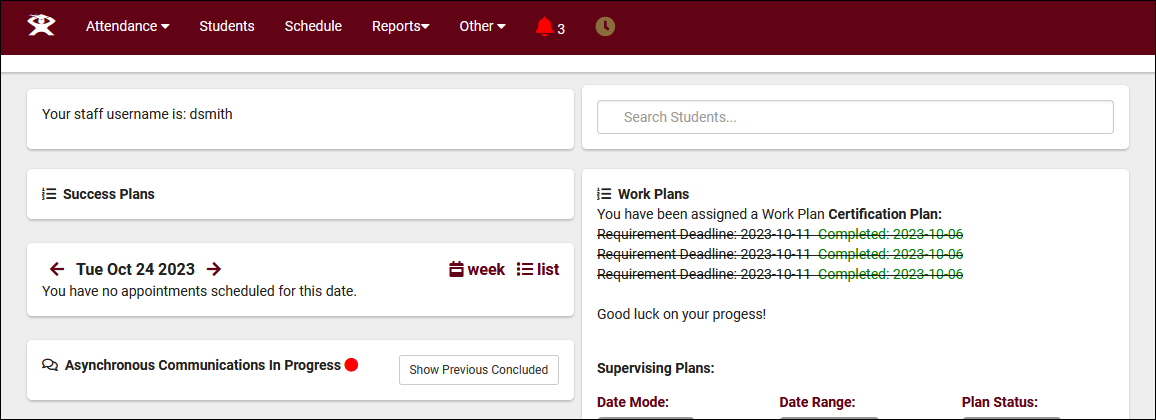The height and width of the screenshot is (420, 1156).
Task: Click the Asynchronous Communications chat icon
Action: point(50,366)
